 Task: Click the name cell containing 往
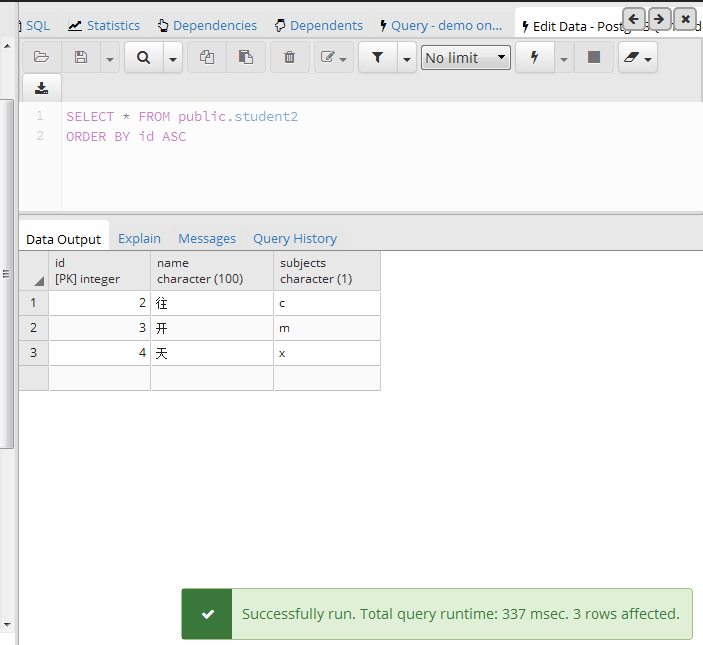pyautogui.click(x=212, y=303)
